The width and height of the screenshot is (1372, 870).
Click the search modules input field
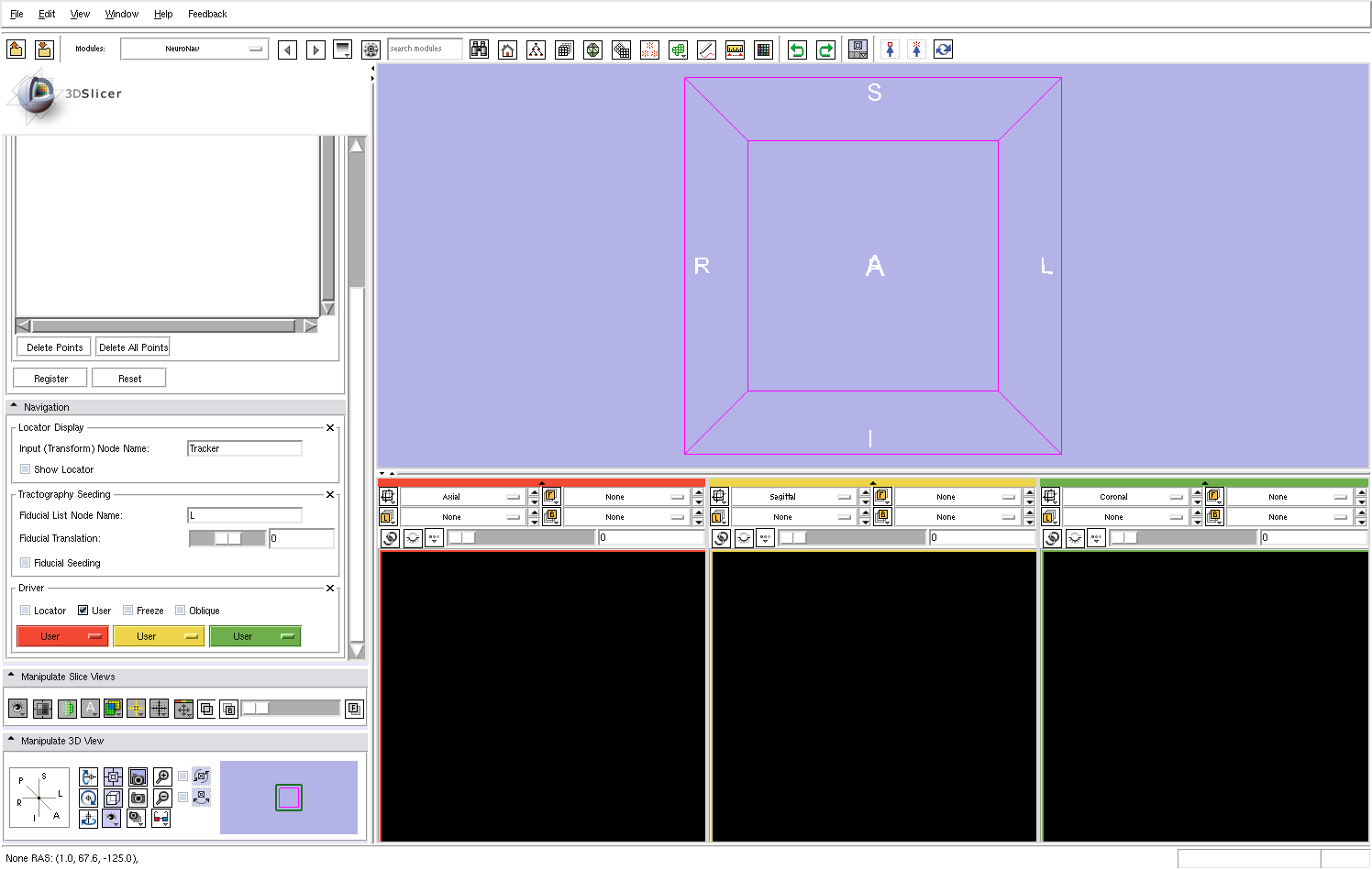pyautogui.click(x=424, y=49)
